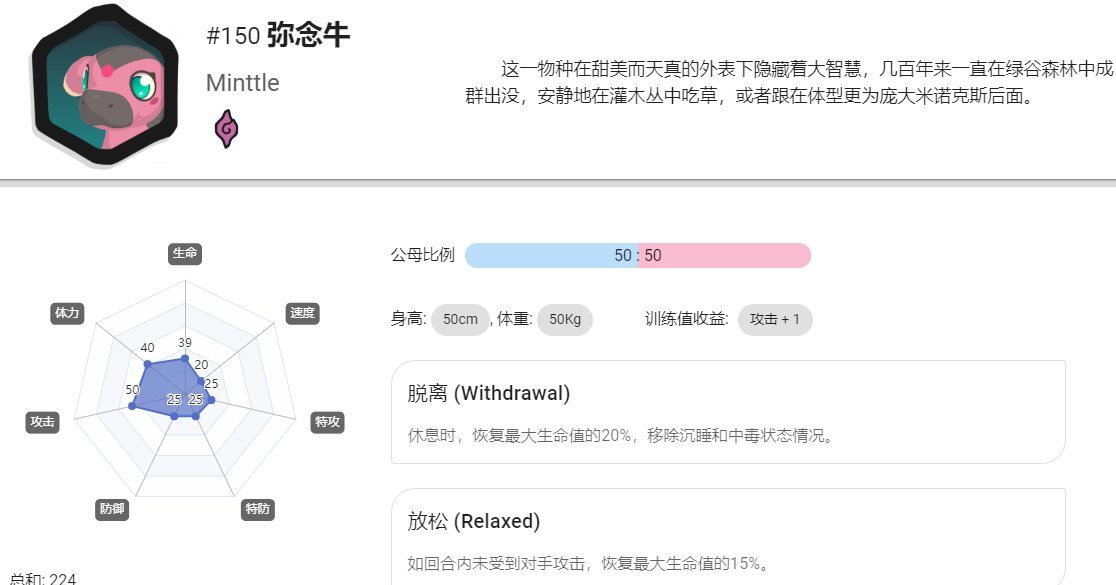
Task: Select the 生命 label on radar chart
Action: click(x=185, y=253)
